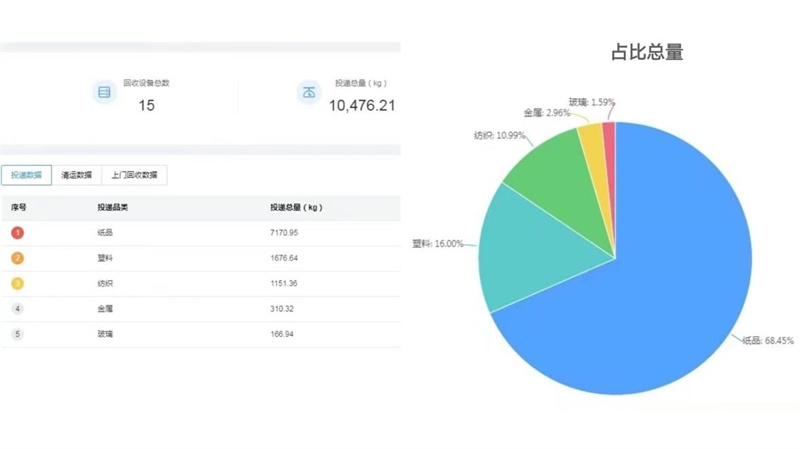The image size is (800, 449).
Task: Click the red rank 1 badge
Action: (x=17, y=233)
